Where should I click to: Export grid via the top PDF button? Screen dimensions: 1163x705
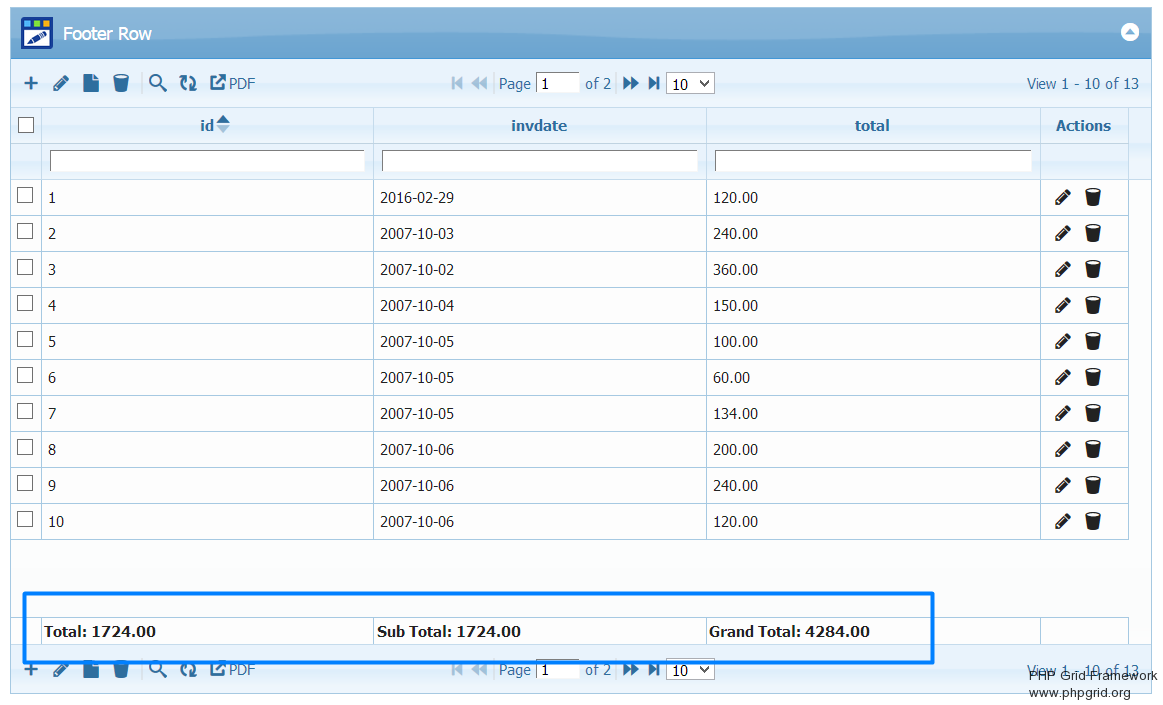(232, 83)
